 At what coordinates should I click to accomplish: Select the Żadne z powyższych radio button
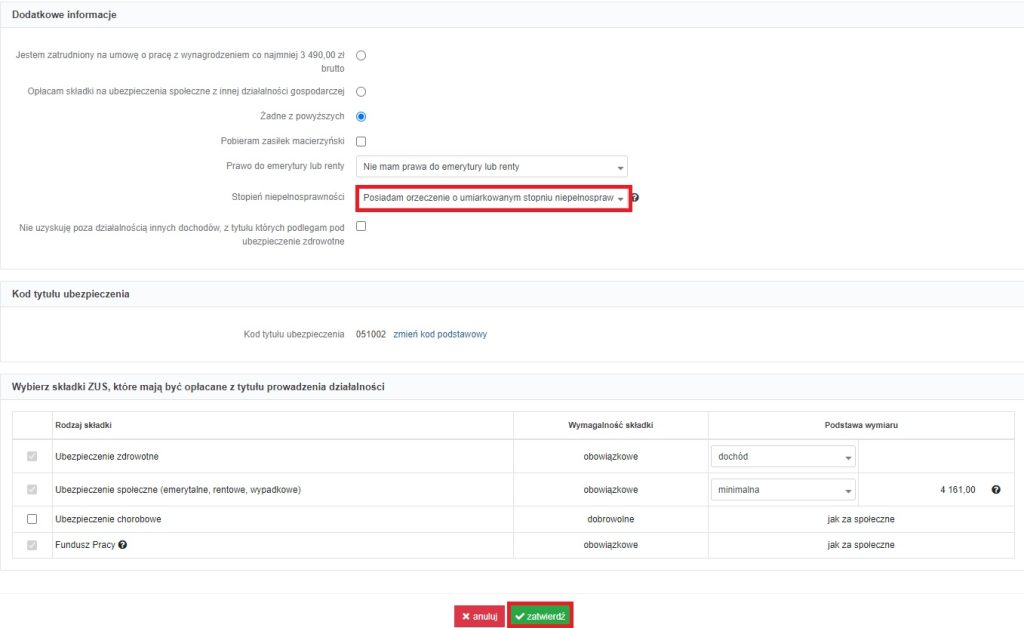point(361,117)
